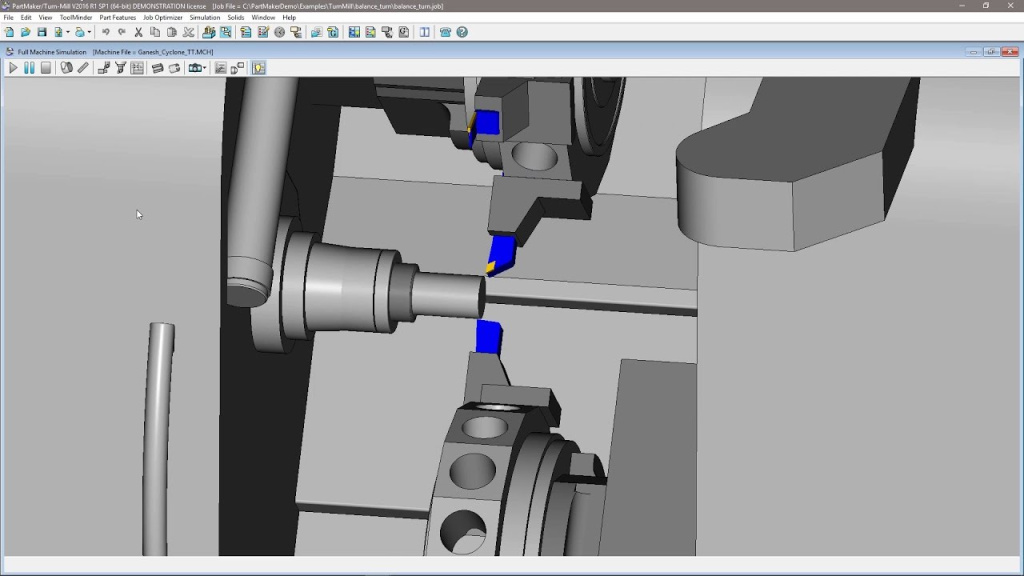Click the lightbulb icon in the simulation toolbar
The height and width of the screenshot is (576, 1024).
pos(257,67)
